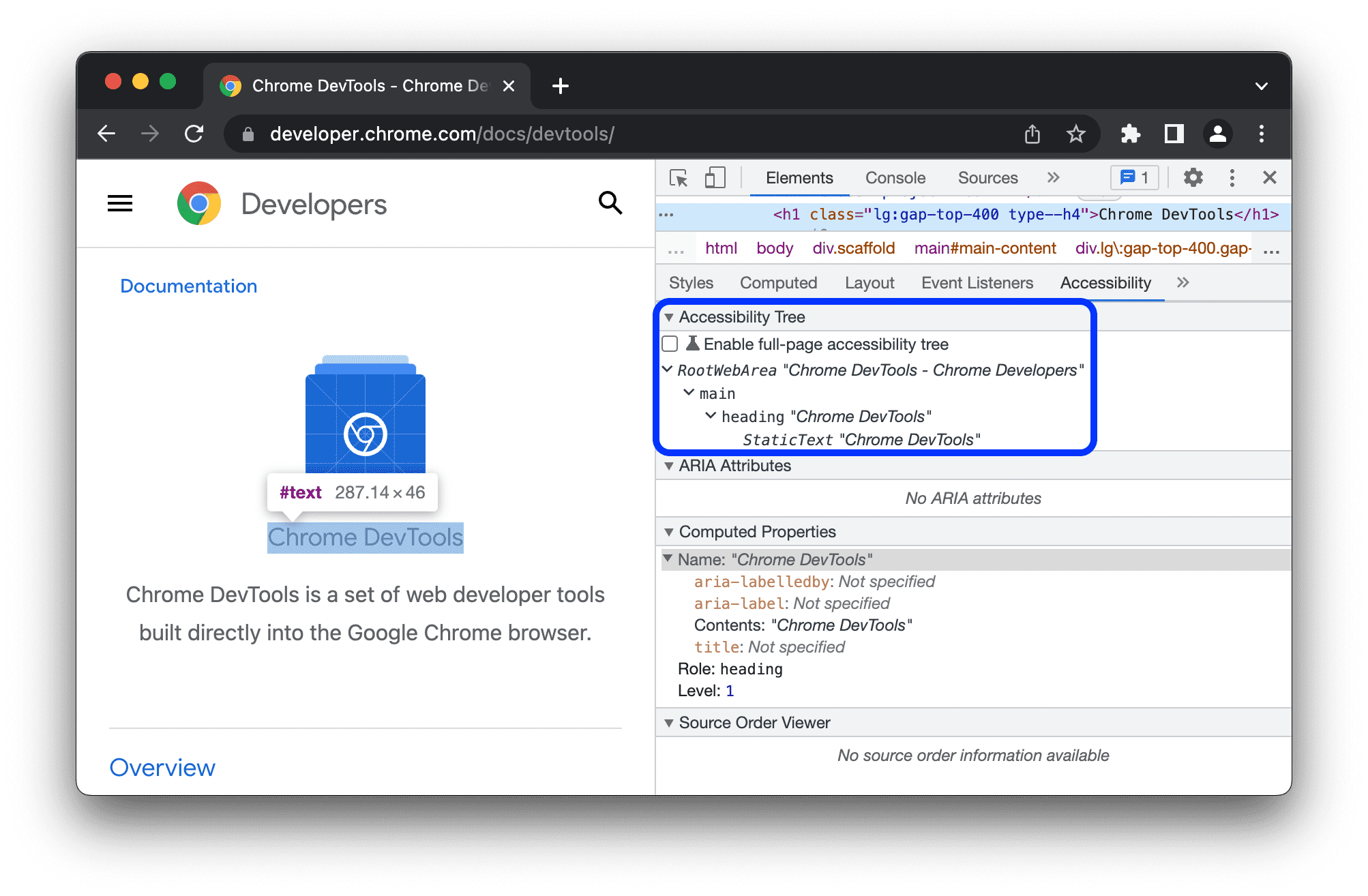Click the inspect element cursor icon
Screen dimensions: 1368x896
679,178
